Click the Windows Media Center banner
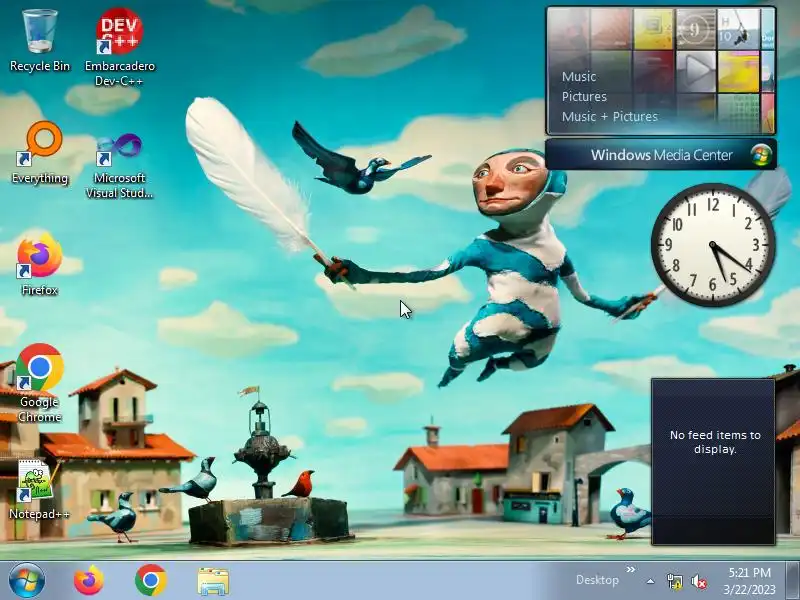Screen dimensions: 800x600 661,155
